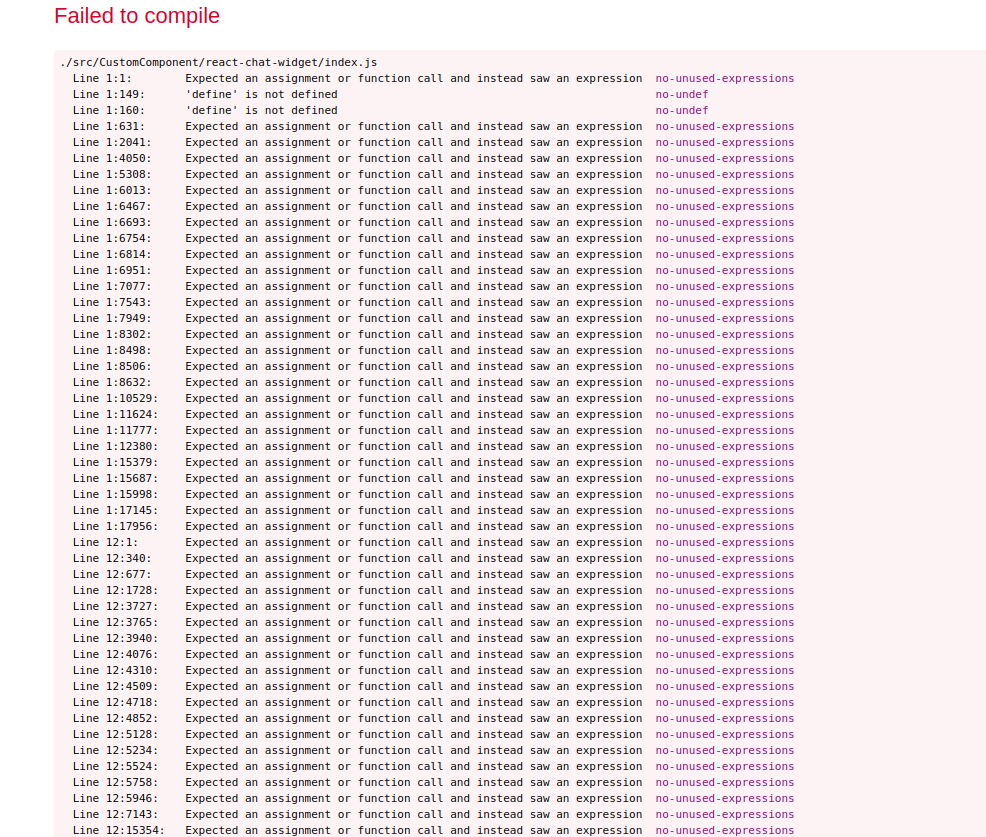The image size is (986, 837).
Task: Click the "Line 12:5234:" label
Action: [116, 751]
